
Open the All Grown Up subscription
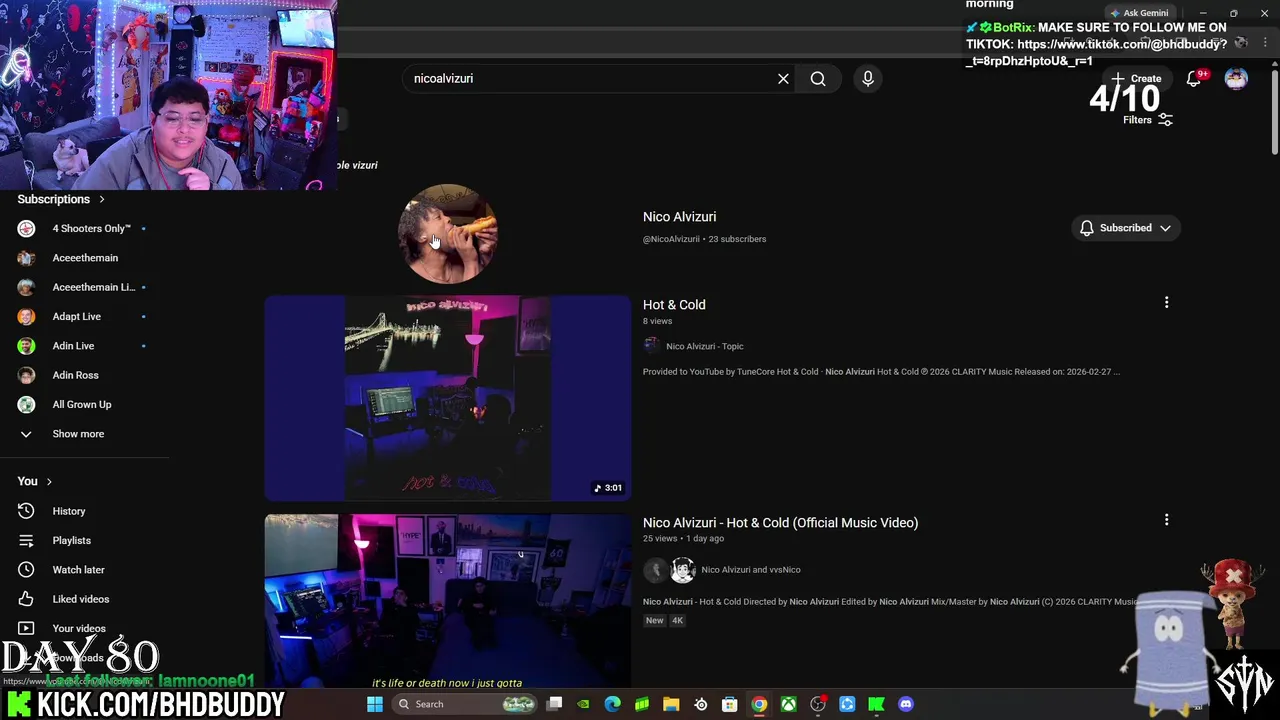[84, 405]
